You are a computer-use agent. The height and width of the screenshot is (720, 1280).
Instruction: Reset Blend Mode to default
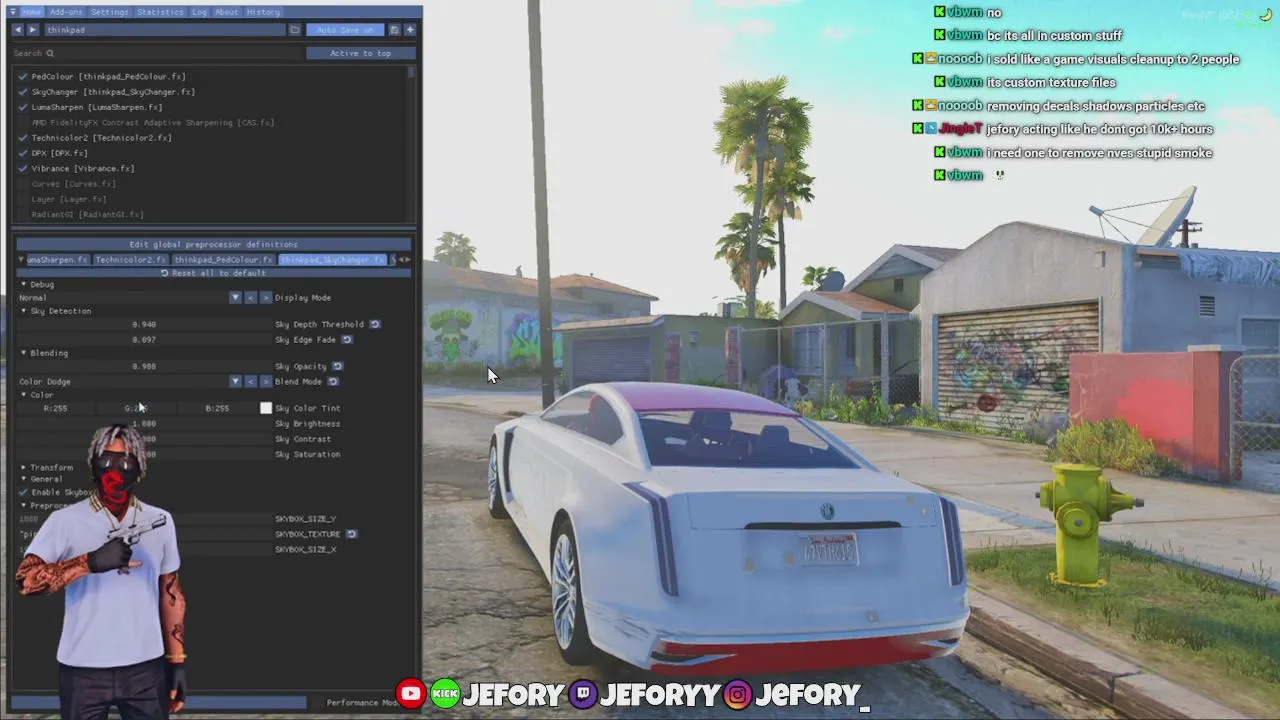pyautogui.click(x=333, y=382)
